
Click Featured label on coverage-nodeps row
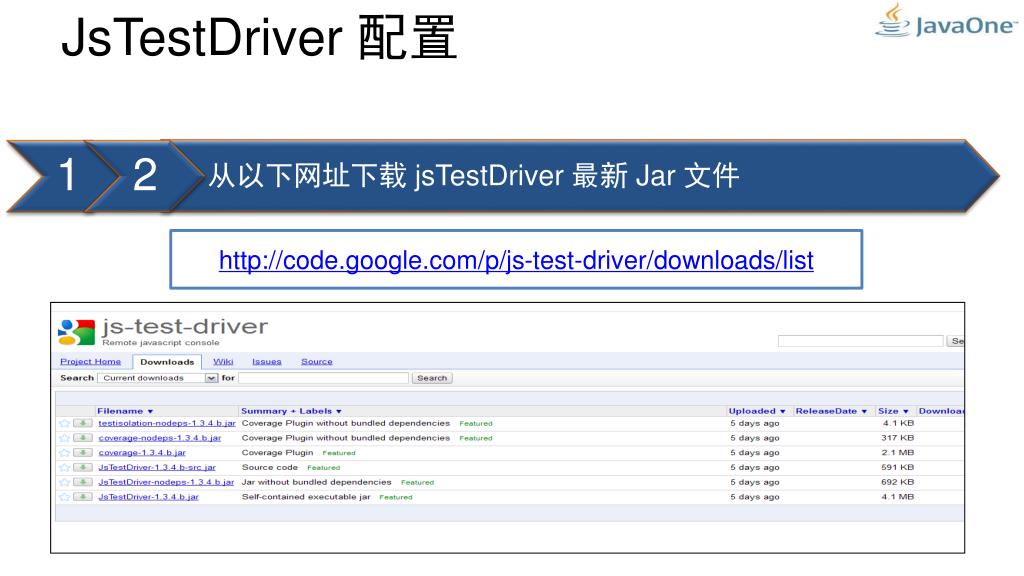click(475, 438)
